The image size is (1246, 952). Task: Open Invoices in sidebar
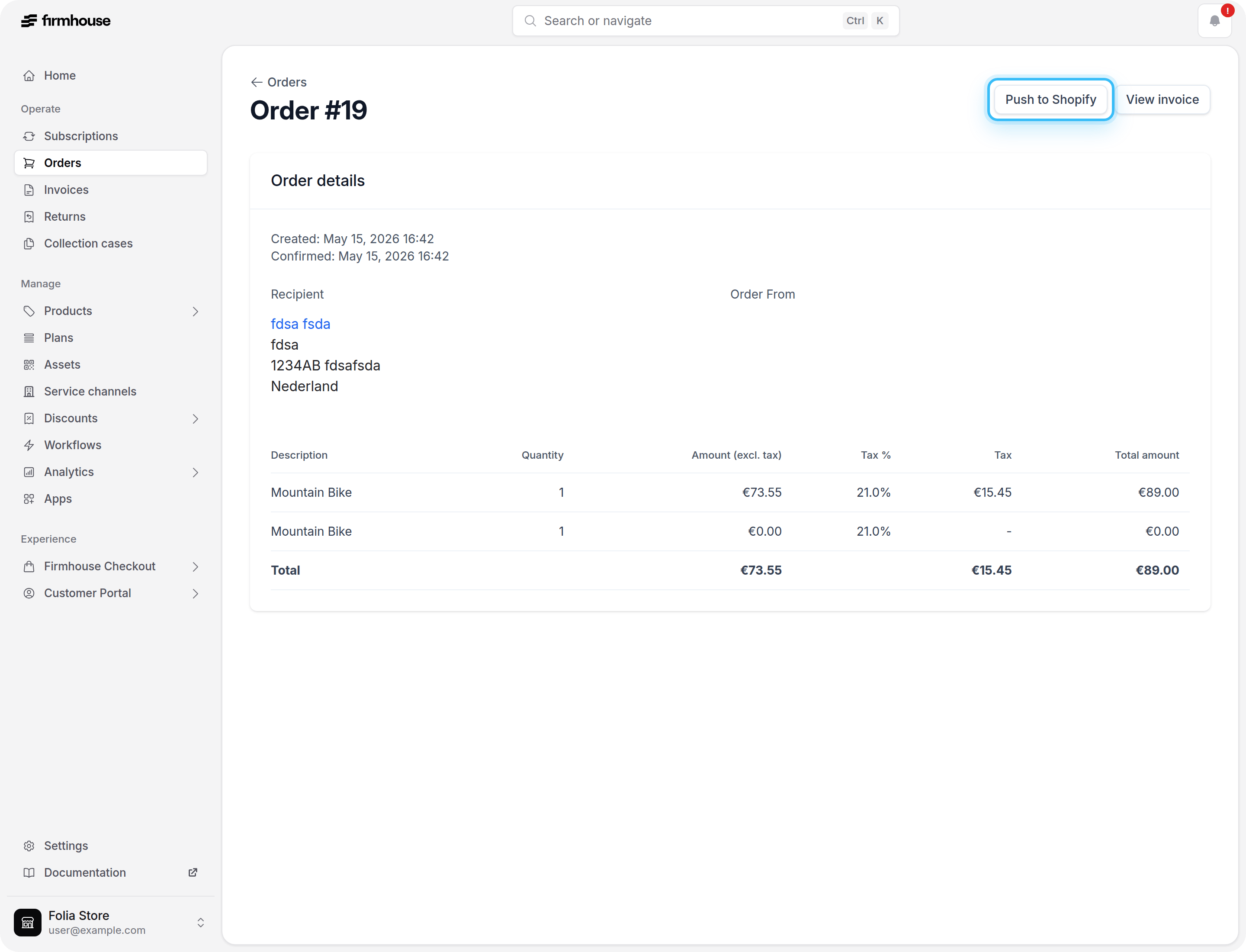(110, 190)
